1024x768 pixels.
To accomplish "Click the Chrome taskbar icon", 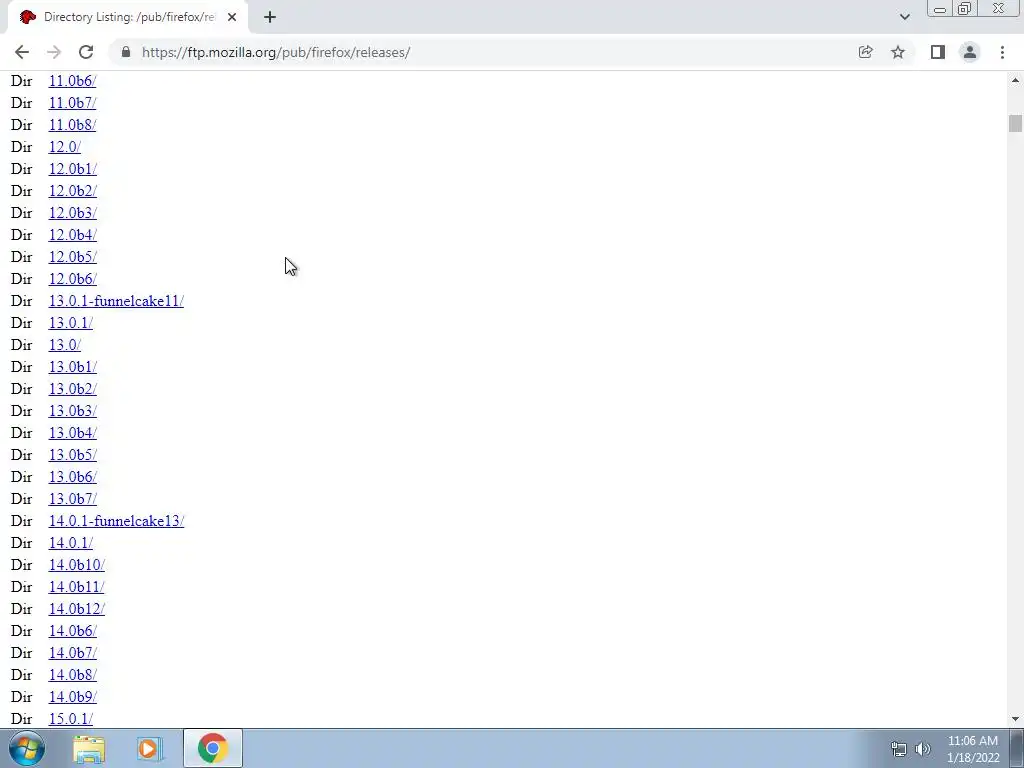I will (x=212, y=748).
